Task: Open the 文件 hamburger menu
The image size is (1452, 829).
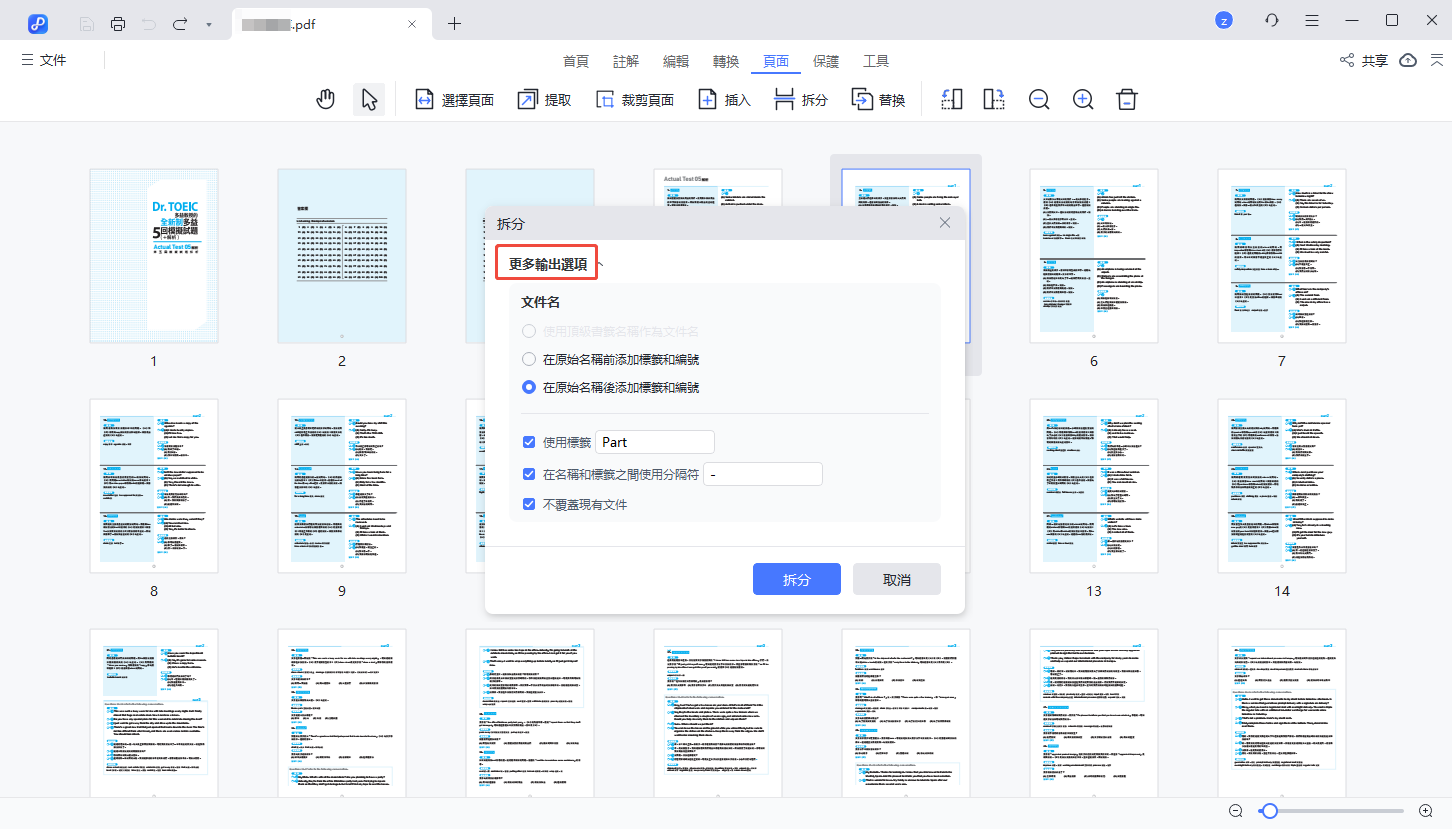Action: click(44, 61)
